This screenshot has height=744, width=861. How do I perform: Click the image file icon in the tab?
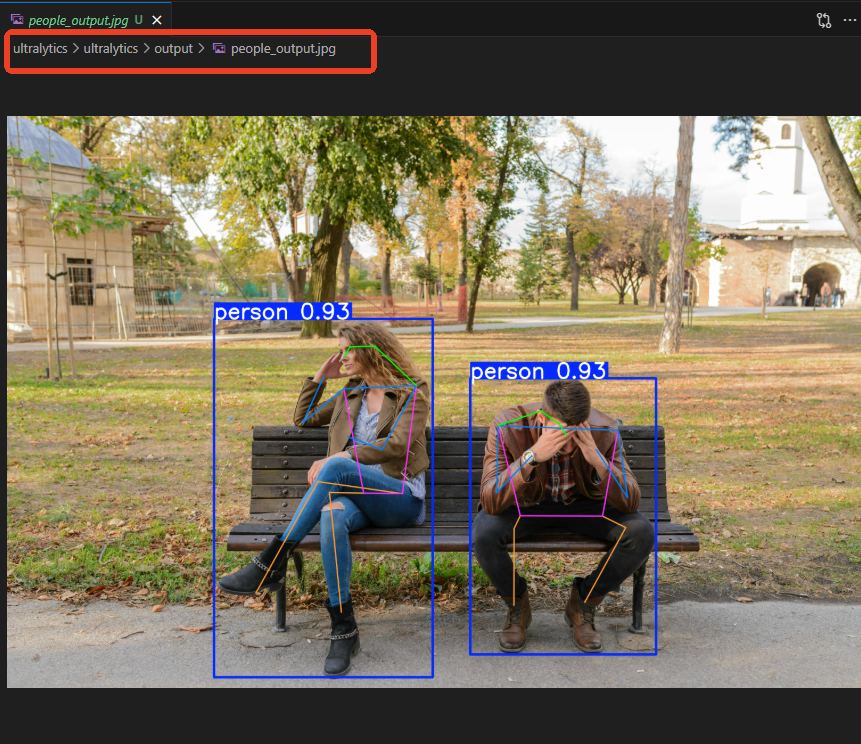pos(17,20)
